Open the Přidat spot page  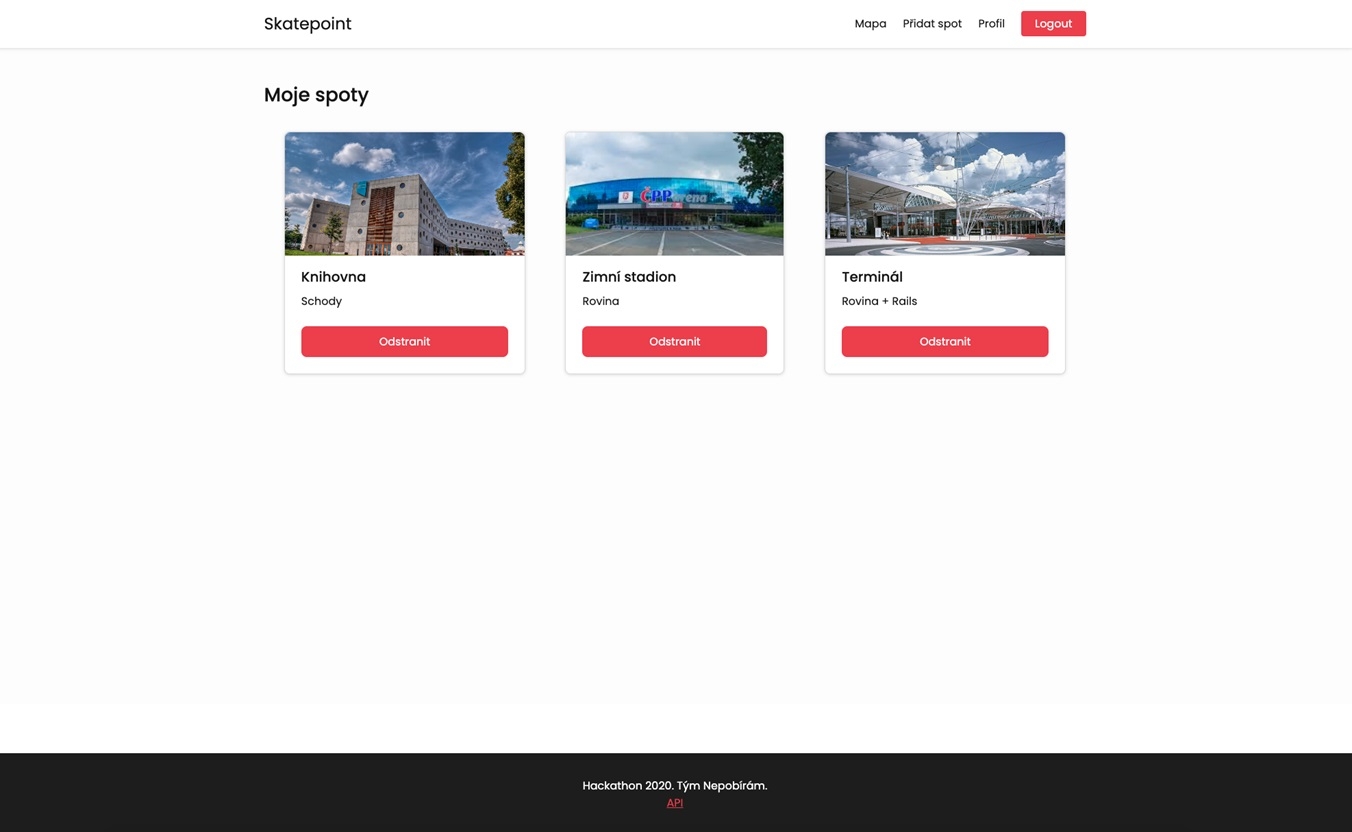pyautogui.click(x=932, y=24)
